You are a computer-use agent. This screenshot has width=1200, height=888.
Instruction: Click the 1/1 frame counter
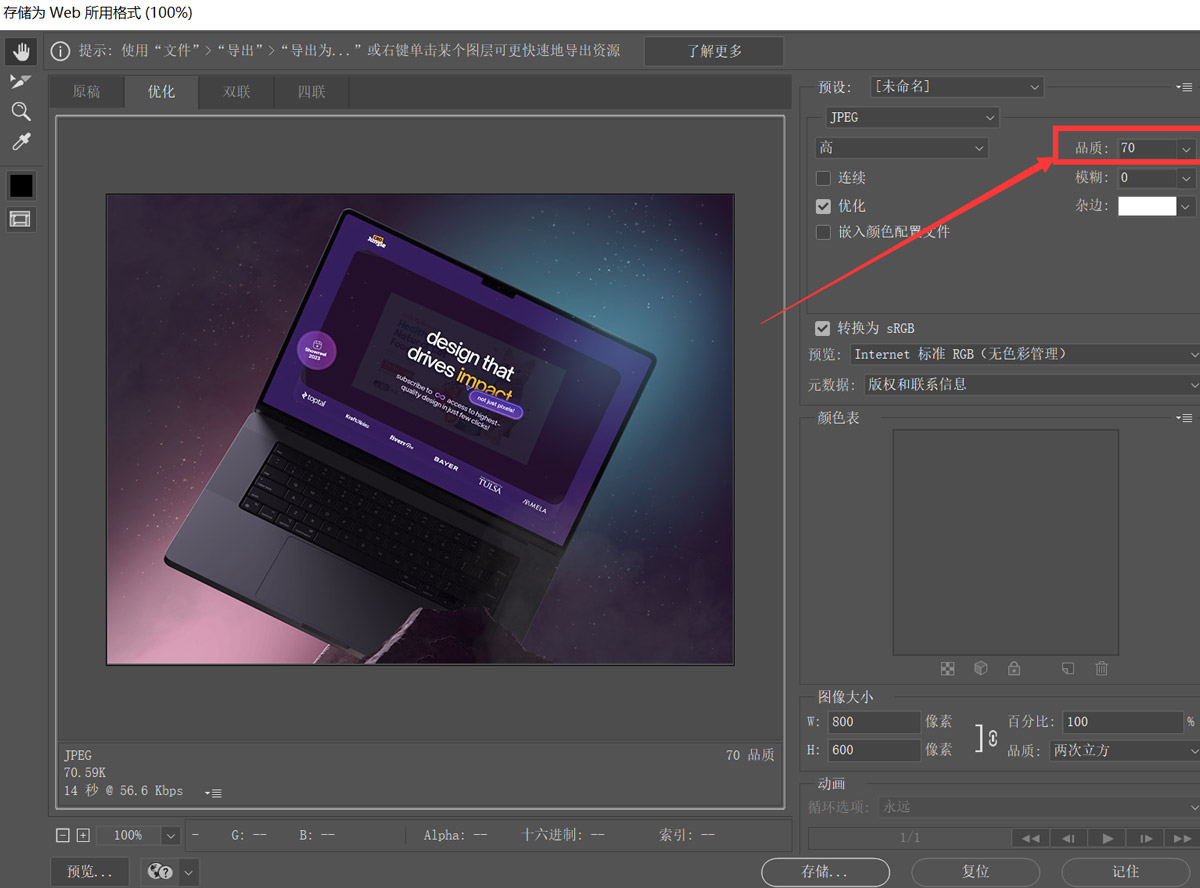(x=910, y=838)
